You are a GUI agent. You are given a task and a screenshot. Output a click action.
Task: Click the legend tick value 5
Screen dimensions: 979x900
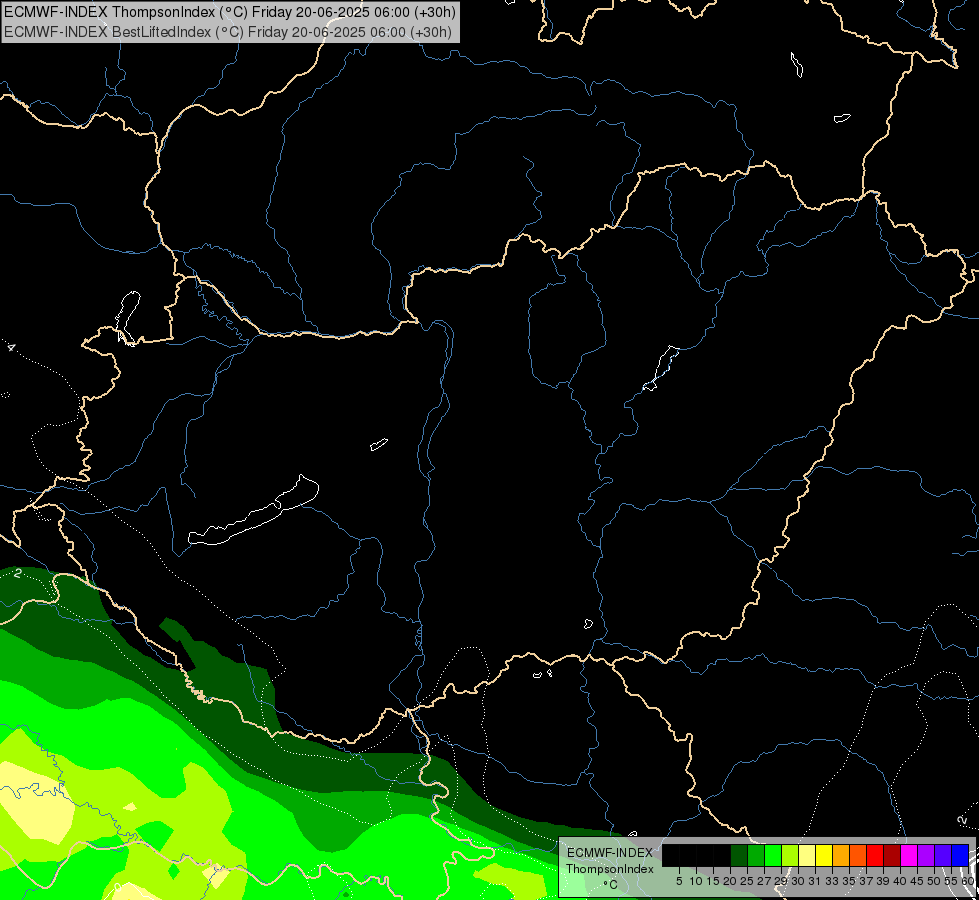point(679,881)
